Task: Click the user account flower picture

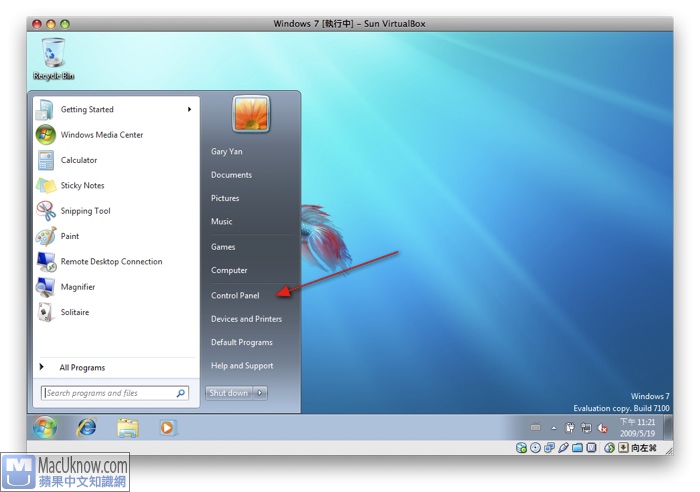Action: point(251,114)
